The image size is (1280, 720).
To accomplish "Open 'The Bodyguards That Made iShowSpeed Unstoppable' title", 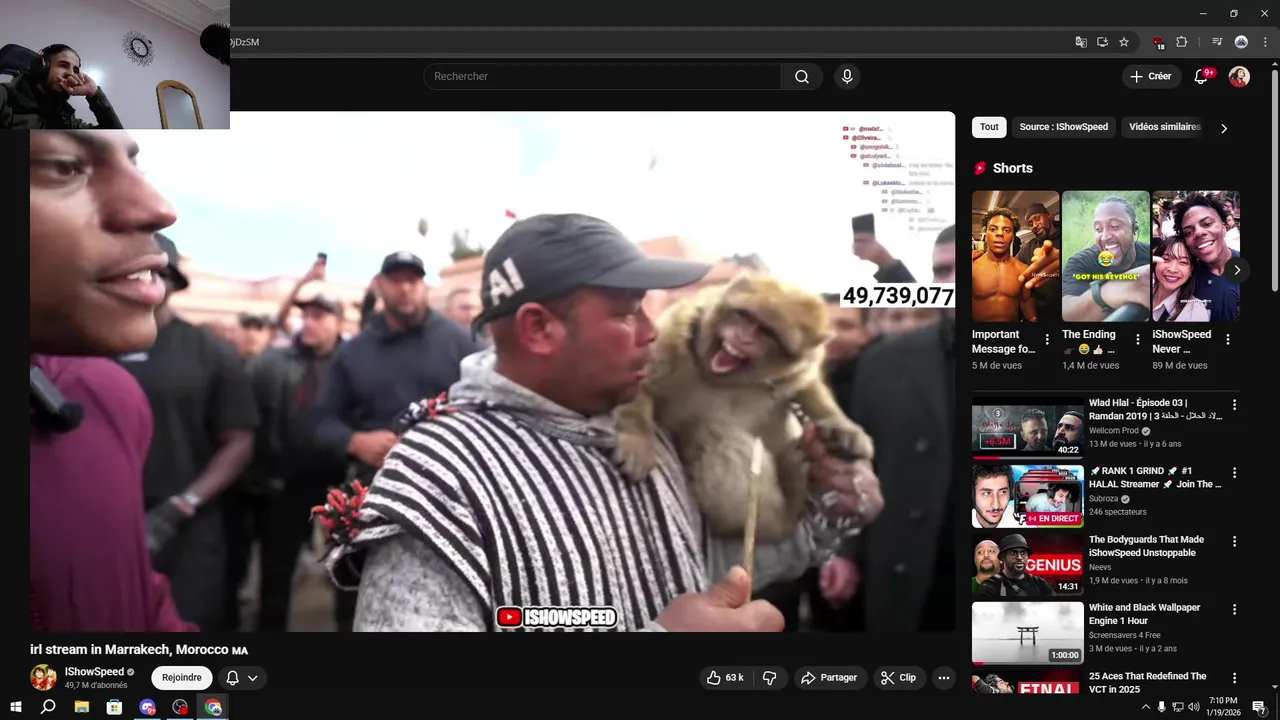I will click(x=1146, y=546).
